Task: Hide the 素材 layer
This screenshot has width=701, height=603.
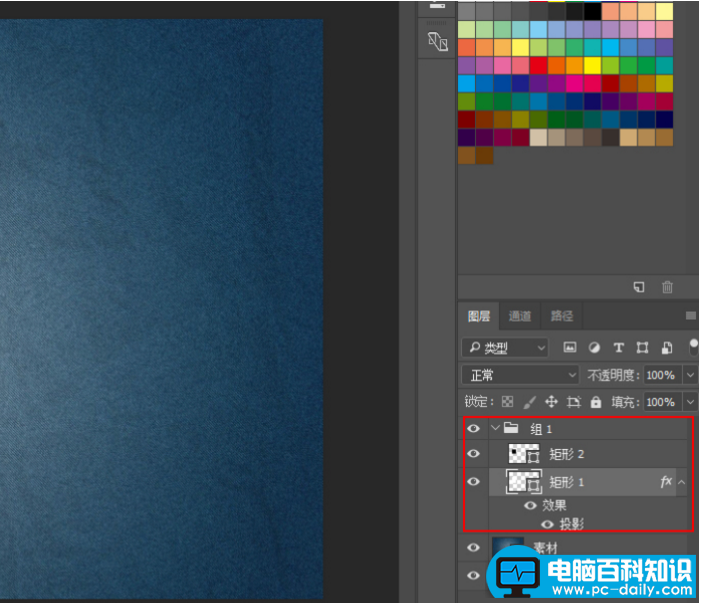Action: (x=473, y=548)
